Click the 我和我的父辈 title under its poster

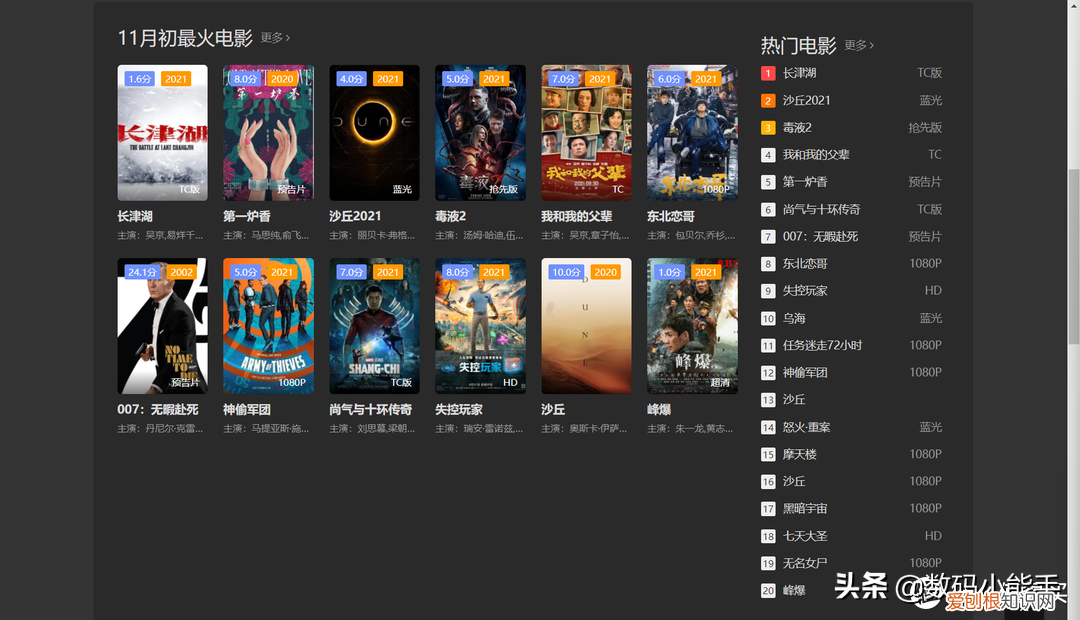pos(577,216)
